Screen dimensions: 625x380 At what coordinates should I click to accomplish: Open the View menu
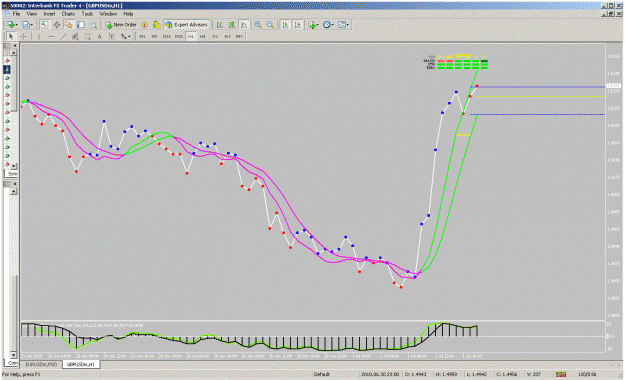[x=32, y=14]
